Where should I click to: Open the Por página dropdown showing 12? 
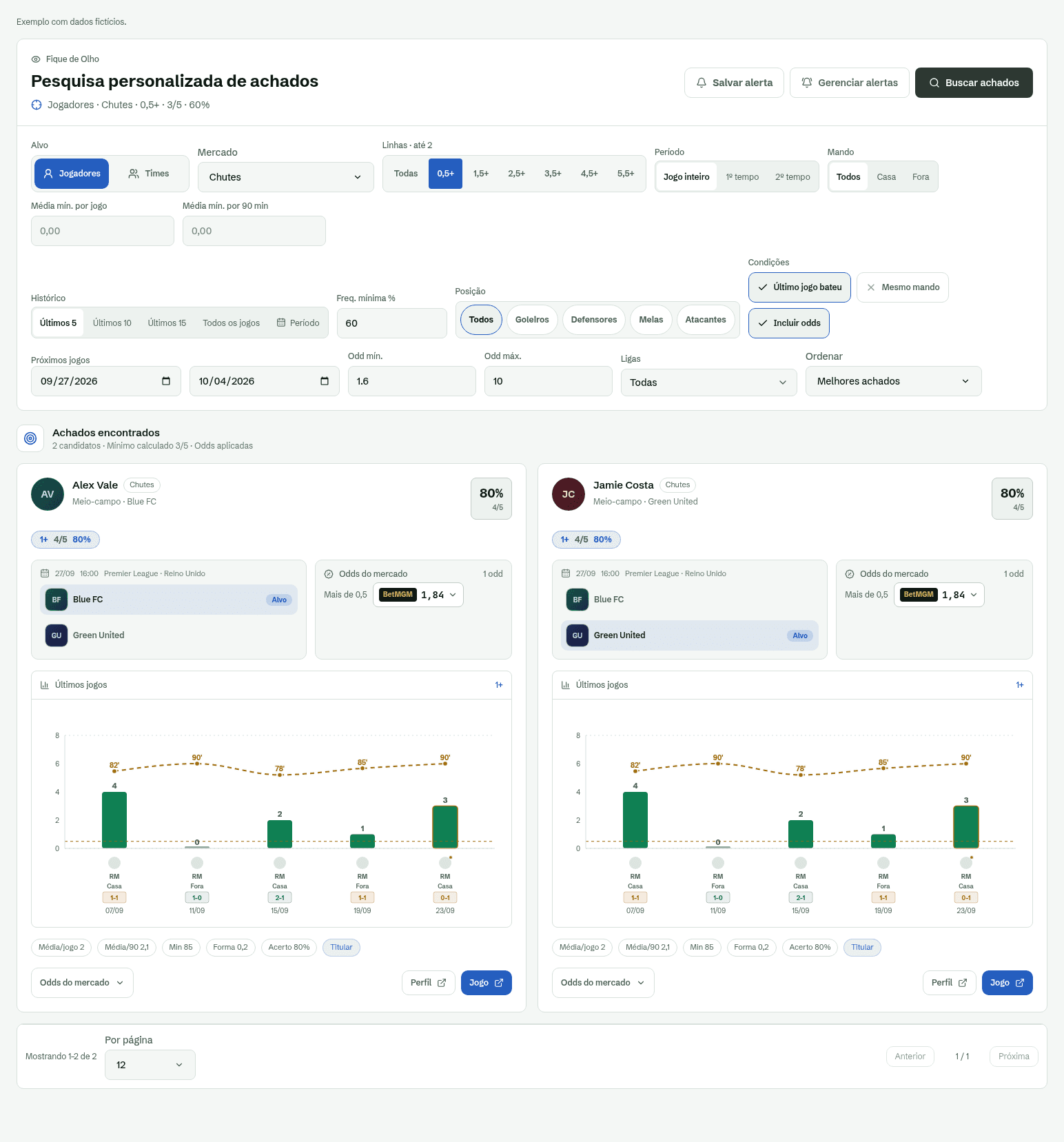pyautogui.click(x=150, y=1065)
